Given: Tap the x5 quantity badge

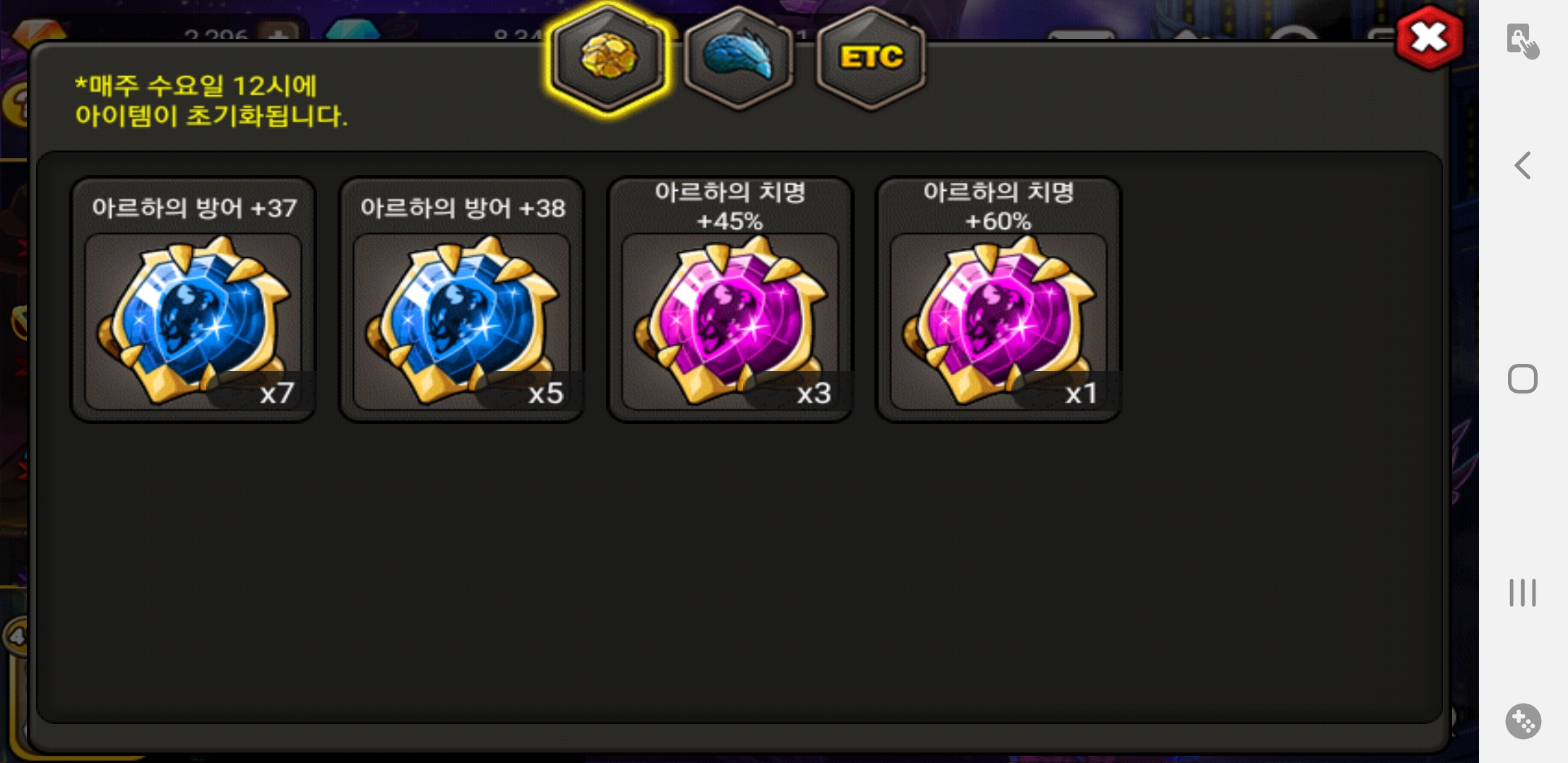Looking at the screenshot, I should click(545, 393).
